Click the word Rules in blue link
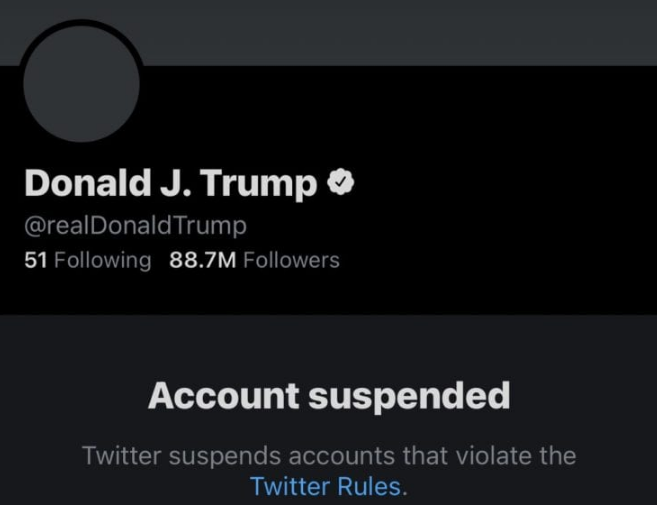Image resolution: width=657 pixels, height=505 pixels. coord(369,486)
